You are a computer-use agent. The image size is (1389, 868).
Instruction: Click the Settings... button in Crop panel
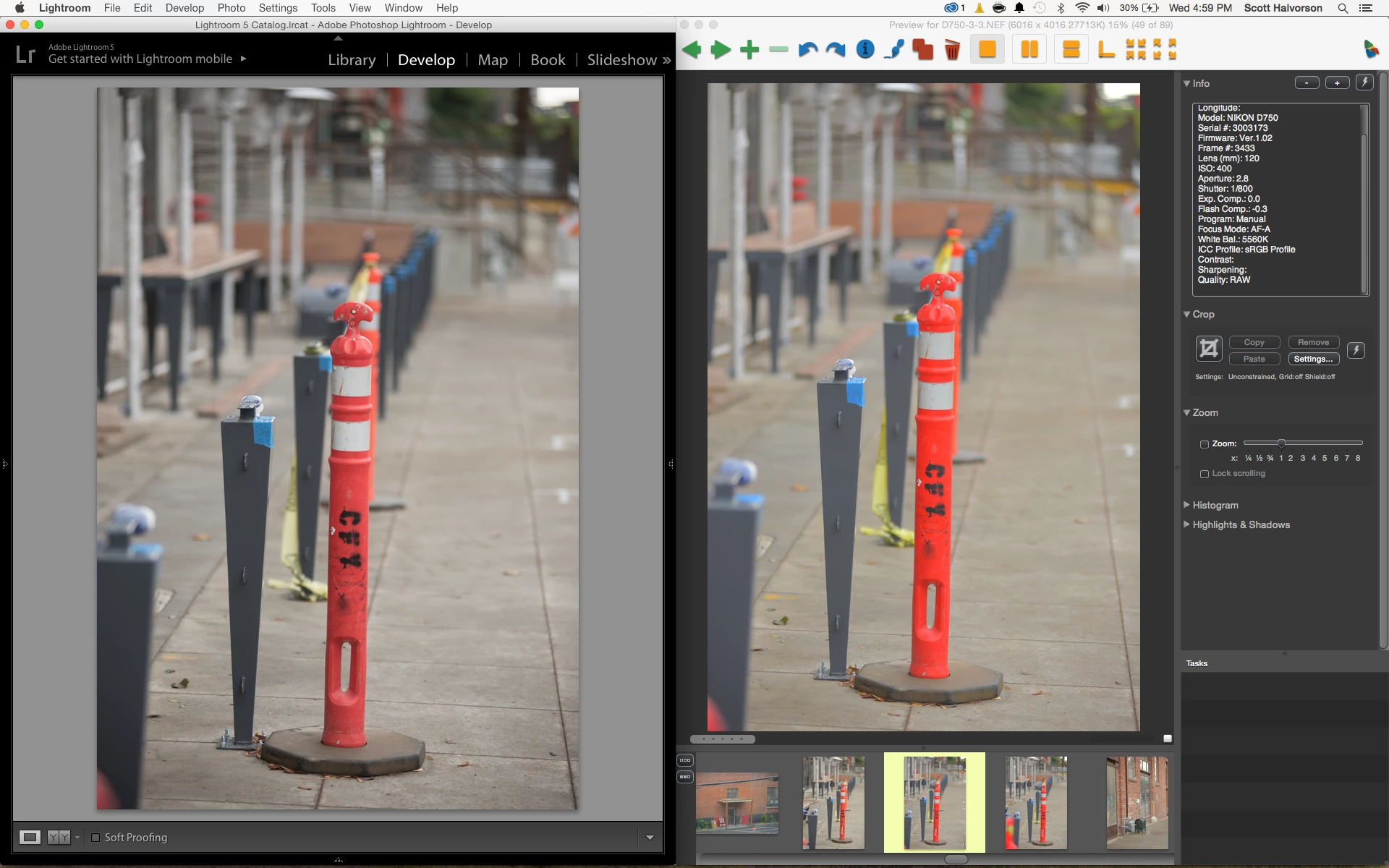click(1313, 359)
